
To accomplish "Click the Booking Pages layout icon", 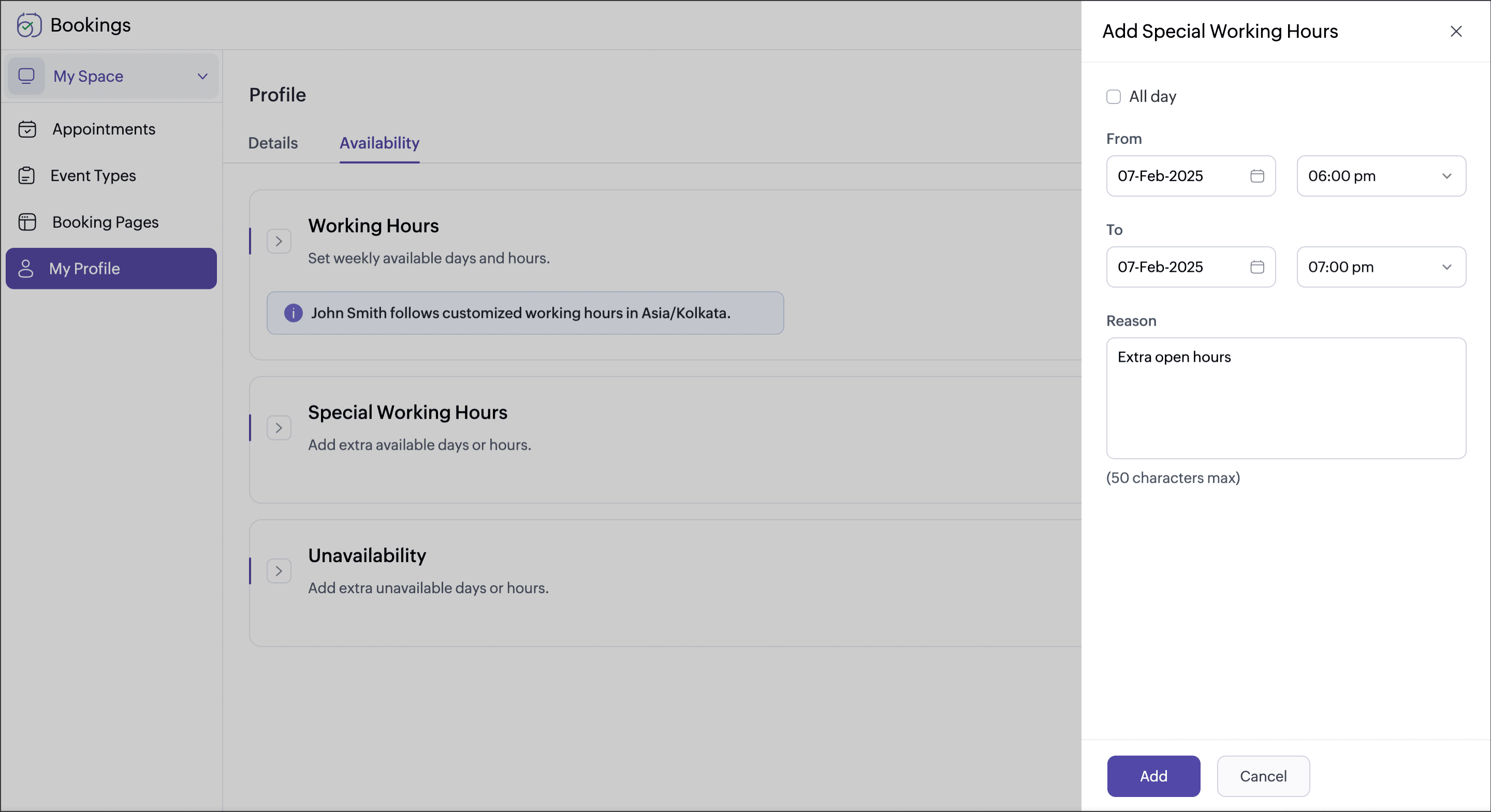I will point(27,222).
